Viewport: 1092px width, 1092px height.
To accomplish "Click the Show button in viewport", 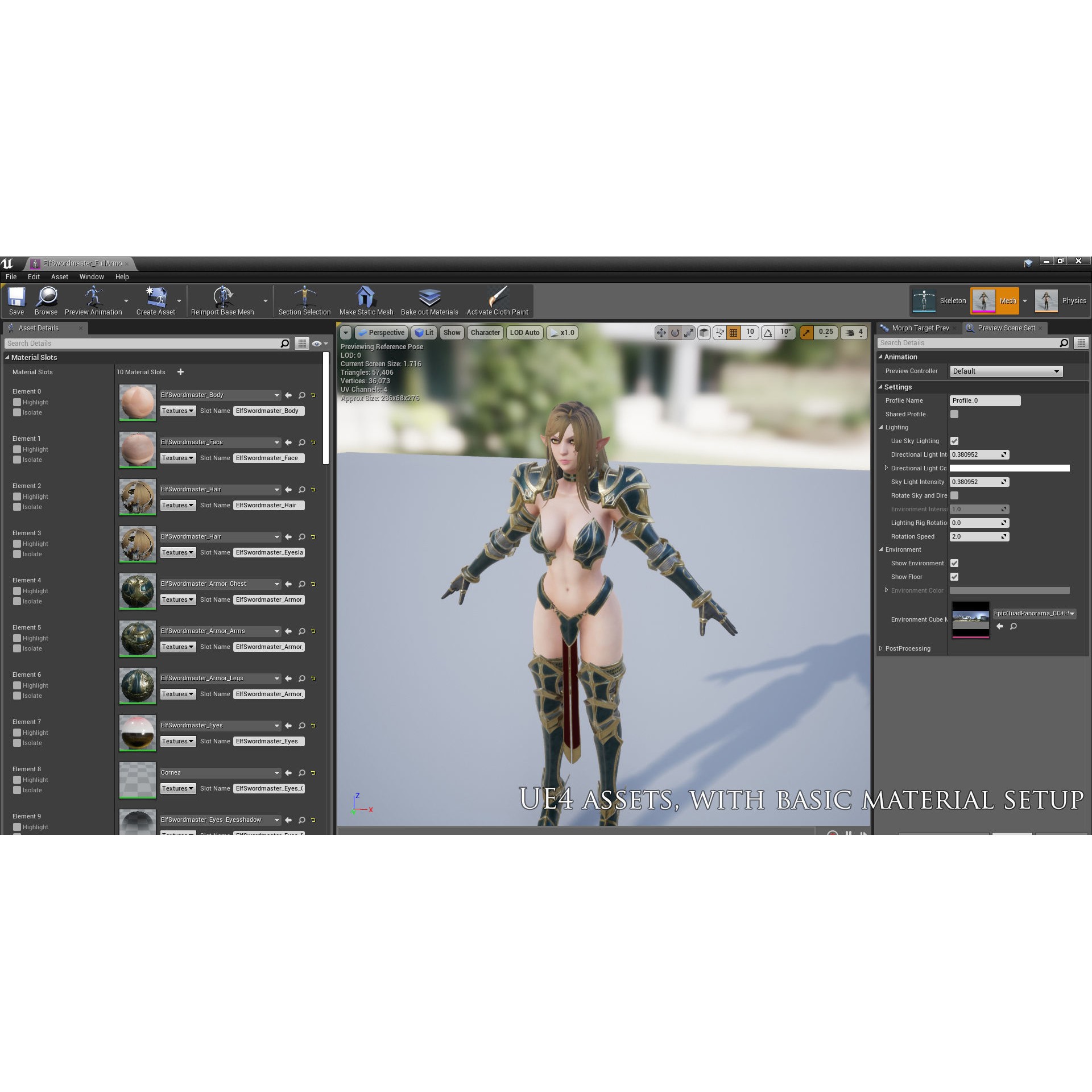I will tap(452, 333).
